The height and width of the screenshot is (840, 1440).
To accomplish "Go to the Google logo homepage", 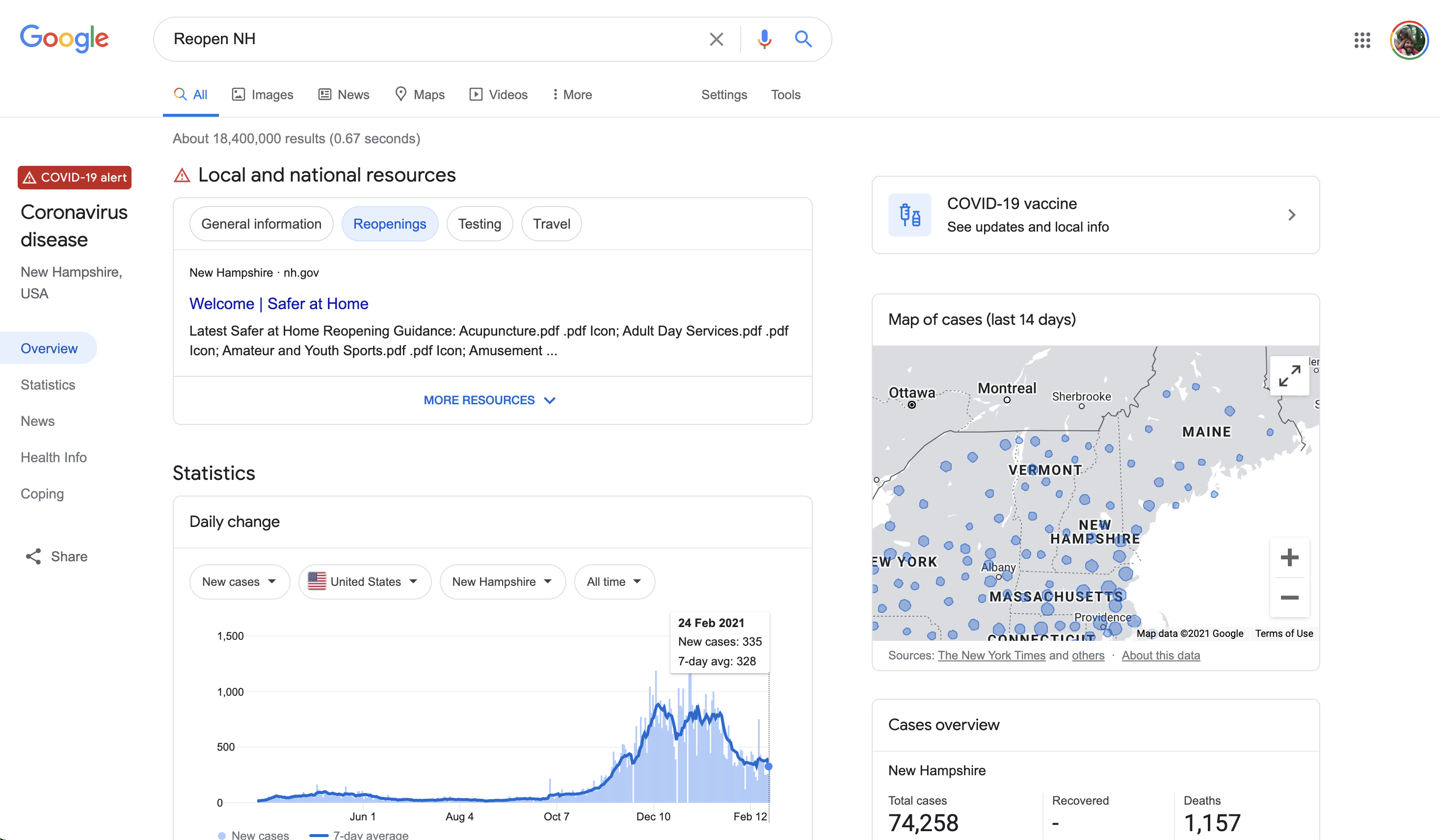I will pos(65,39).
